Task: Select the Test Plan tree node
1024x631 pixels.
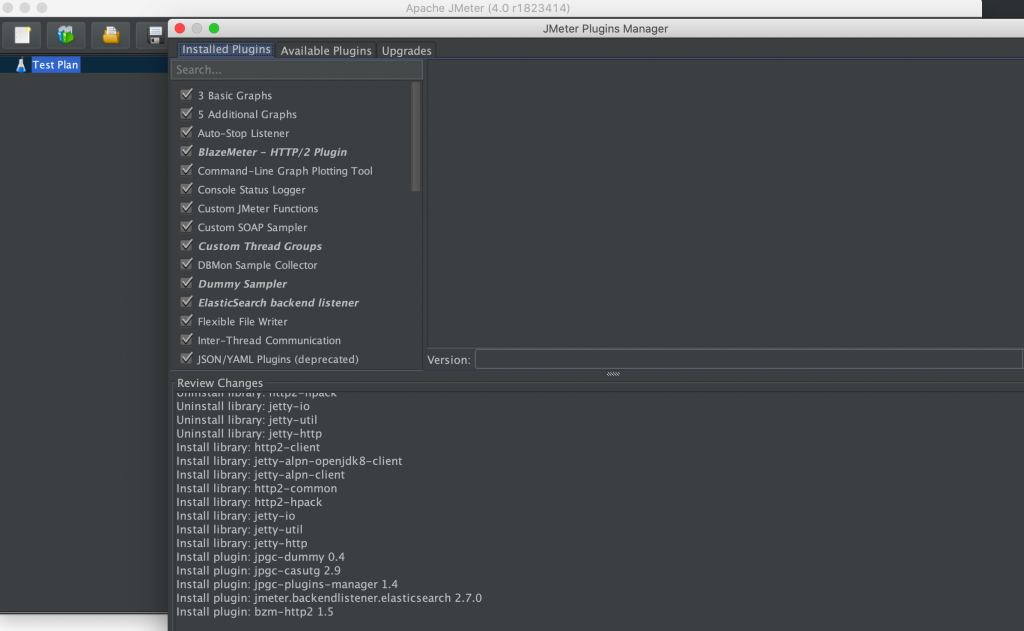Action: click(x=55, y=65)
